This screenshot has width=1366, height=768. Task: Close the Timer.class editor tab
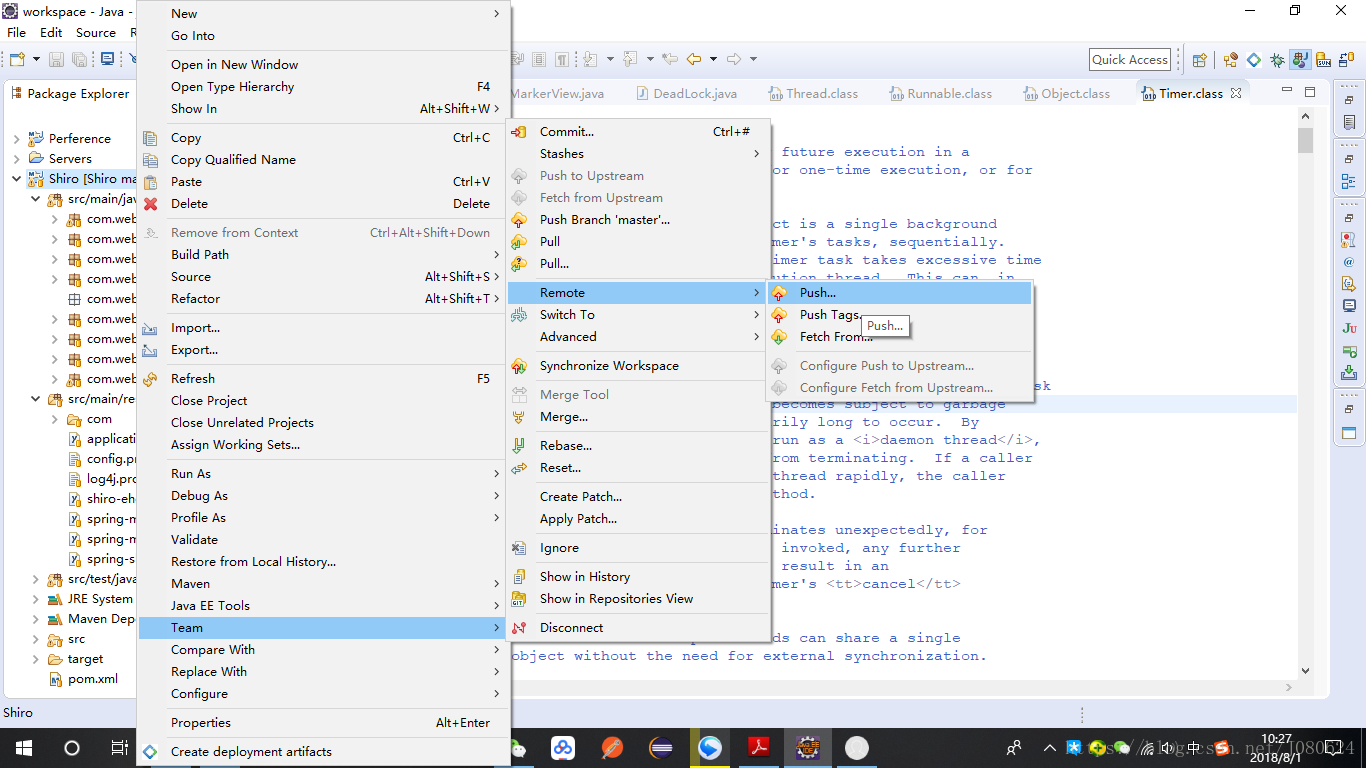coord(1236,93)
